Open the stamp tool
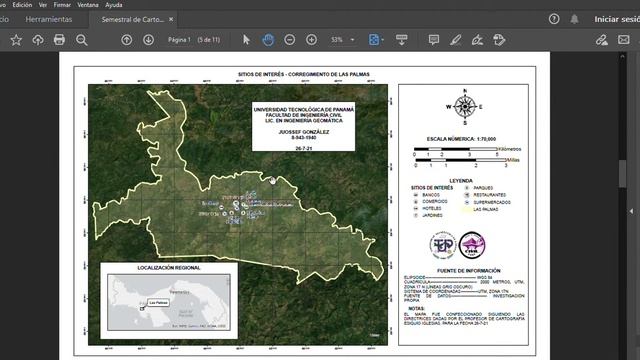The height and width of the screenshot is (360, 640). (x=499, y=40)
